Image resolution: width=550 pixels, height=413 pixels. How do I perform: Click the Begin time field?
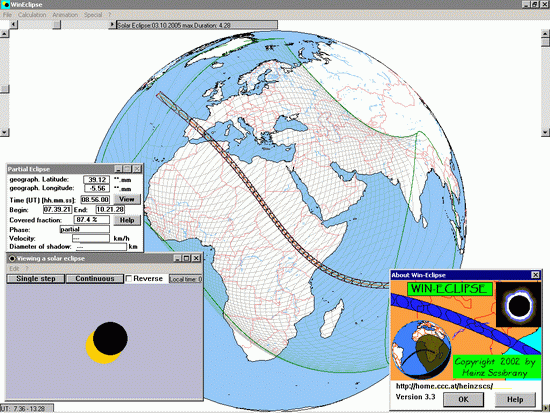(x=58, y=209)
